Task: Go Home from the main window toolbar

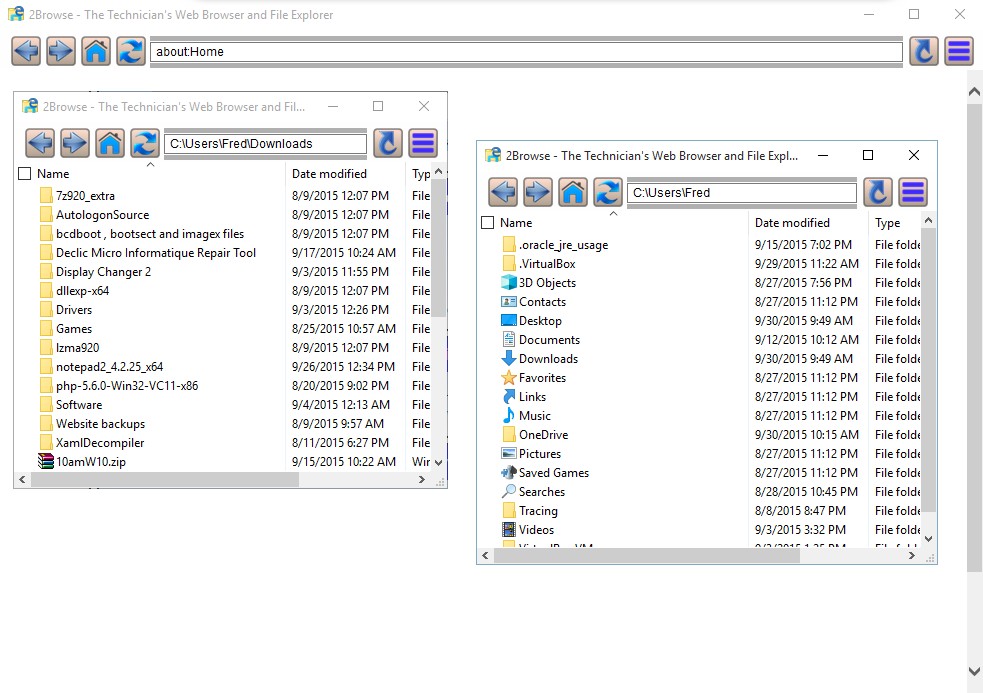Action: pyautogui.click(x=96, y=51)
